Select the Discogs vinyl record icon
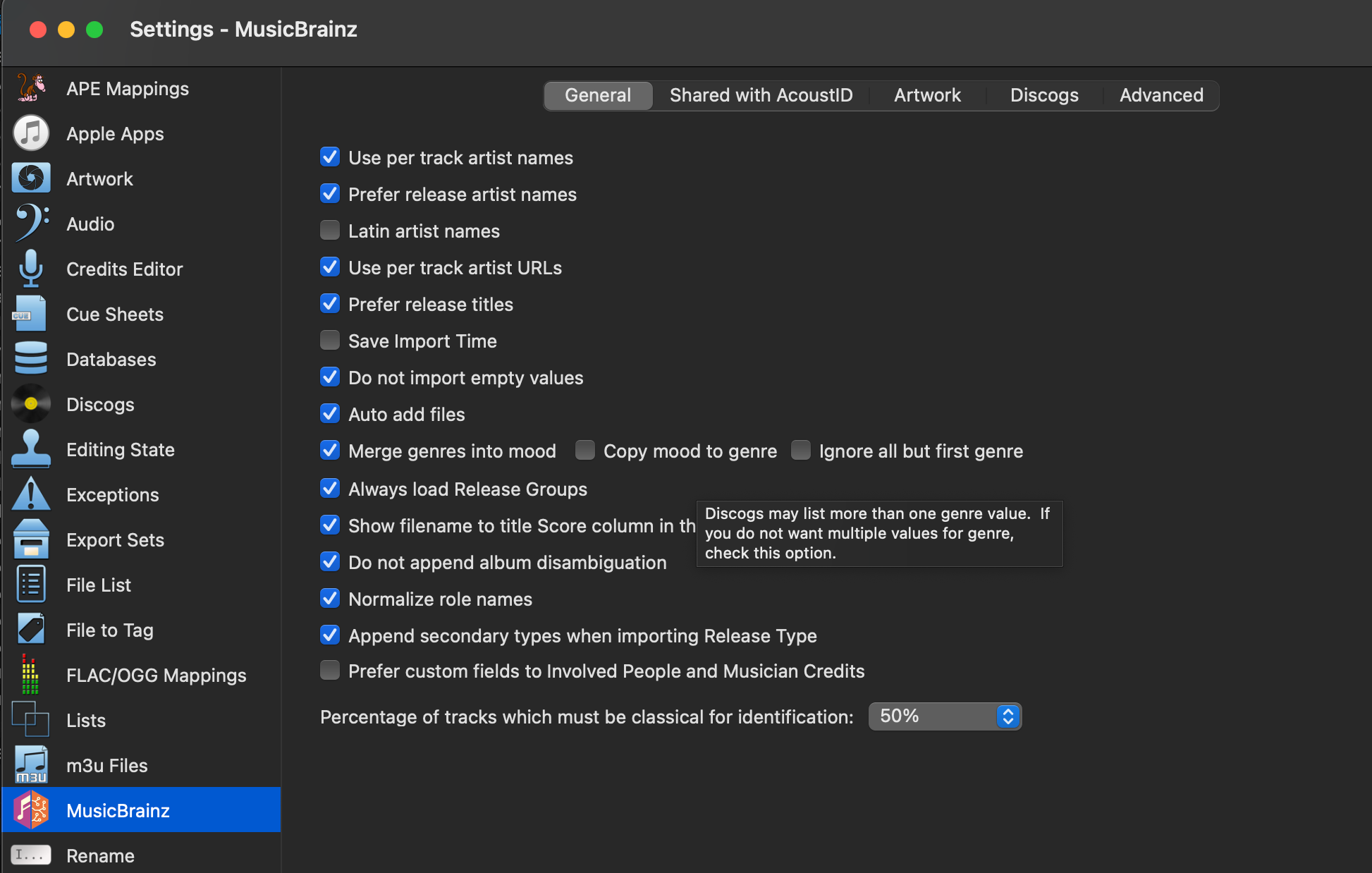The width and height of the screenshot is (1372, 873). click(31, 404)
